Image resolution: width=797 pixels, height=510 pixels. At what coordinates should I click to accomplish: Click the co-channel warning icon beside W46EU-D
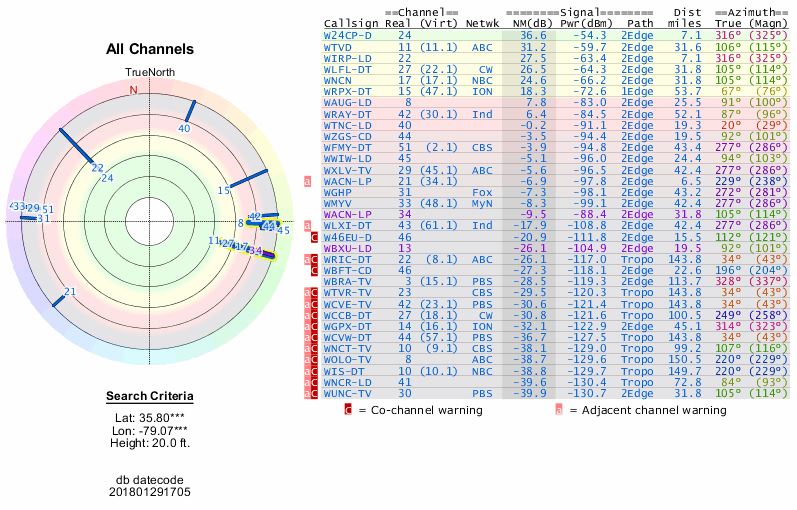[x=314, y=237]
